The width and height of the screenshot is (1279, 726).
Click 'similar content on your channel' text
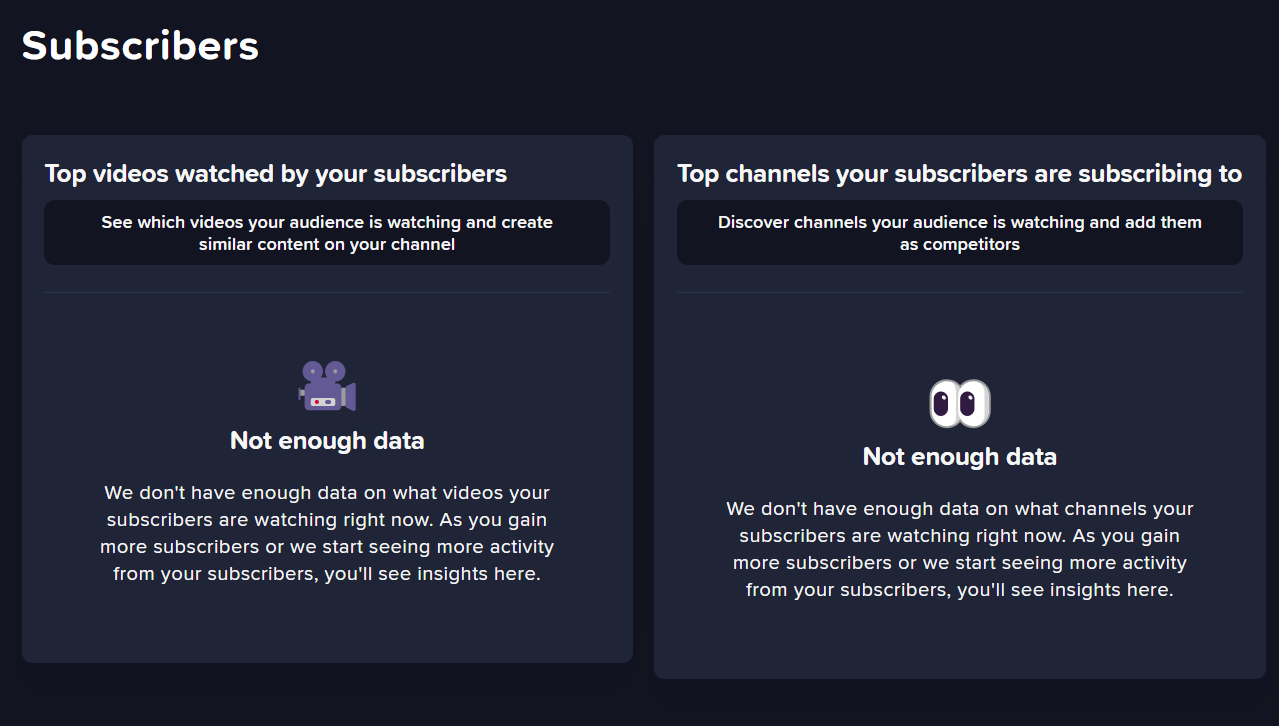coord(327,244)
